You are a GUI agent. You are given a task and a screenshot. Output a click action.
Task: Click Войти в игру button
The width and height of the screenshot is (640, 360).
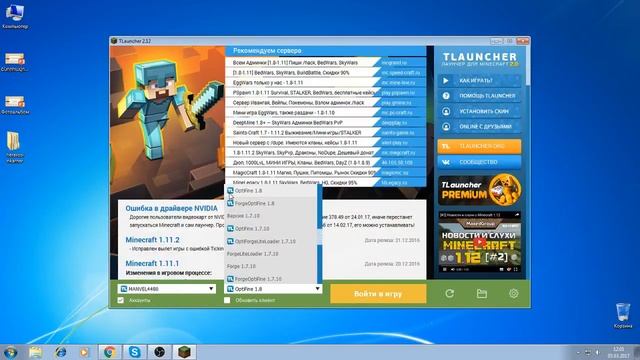(378, 294)
